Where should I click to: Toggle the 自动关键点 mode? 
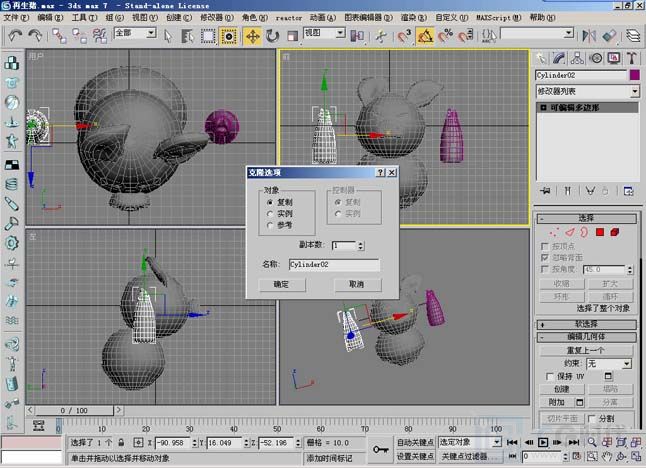(415, 442)
